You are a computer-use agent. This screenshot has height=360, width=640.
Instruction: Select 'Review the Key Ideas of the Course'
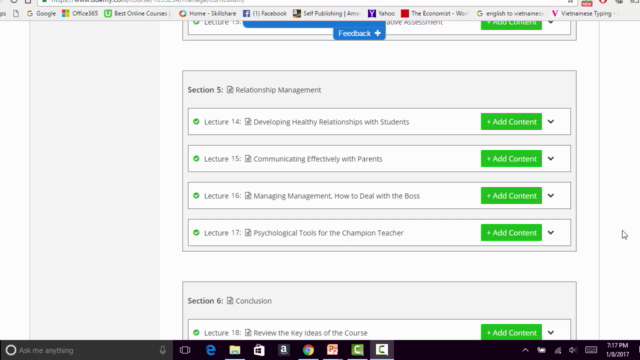point(310,333)
